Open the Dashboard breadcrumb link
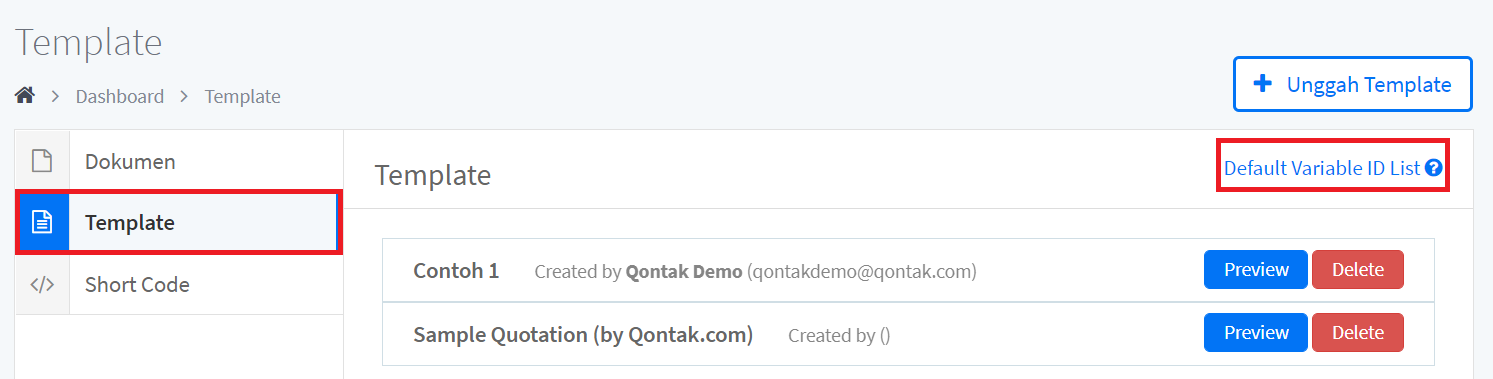This screenshot has width=1493, height=379. [120, 96]
